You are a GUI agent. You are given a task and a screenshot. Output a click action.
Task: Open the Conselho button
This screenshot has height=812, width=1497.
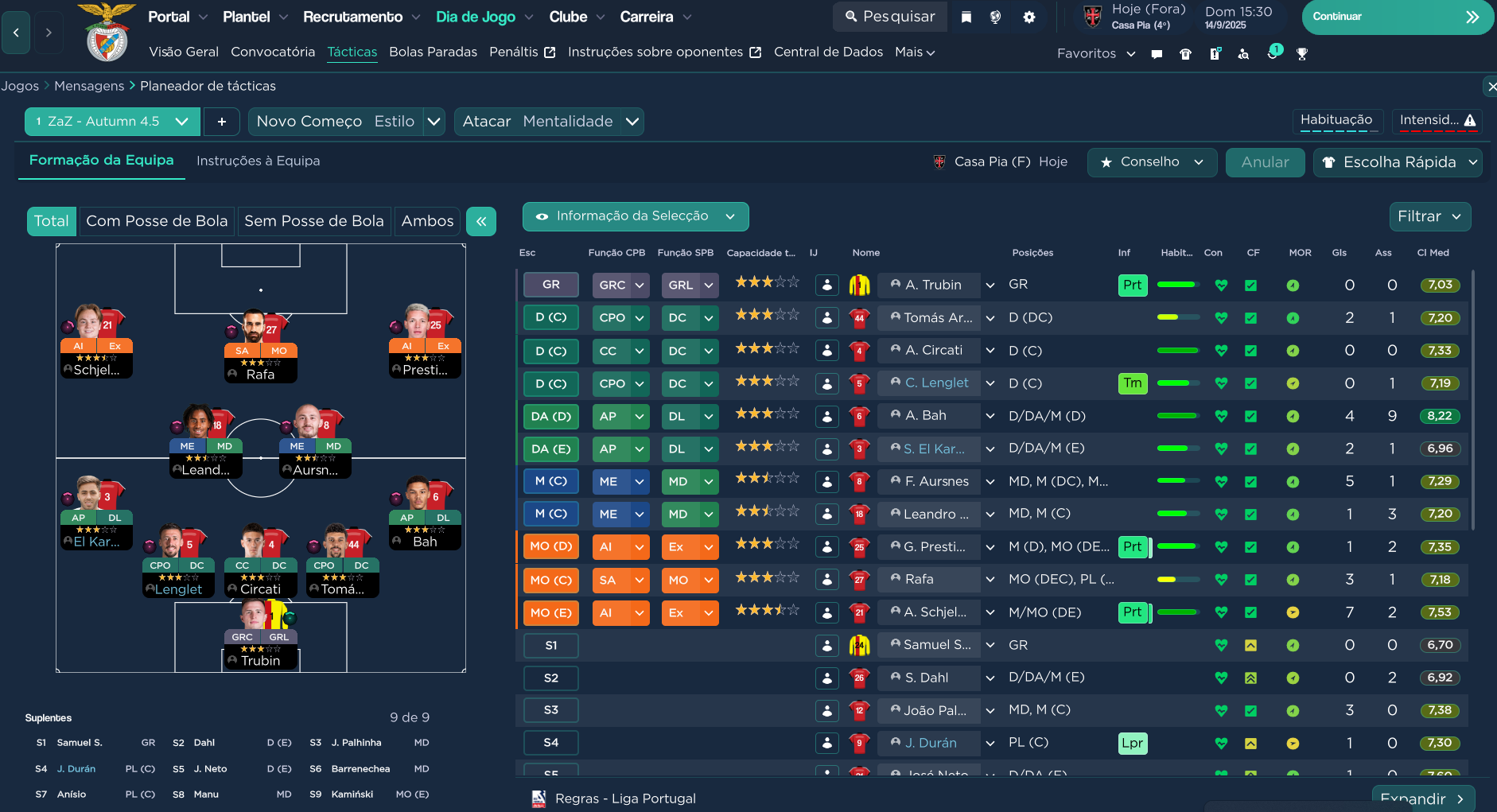click(1152, 162)
